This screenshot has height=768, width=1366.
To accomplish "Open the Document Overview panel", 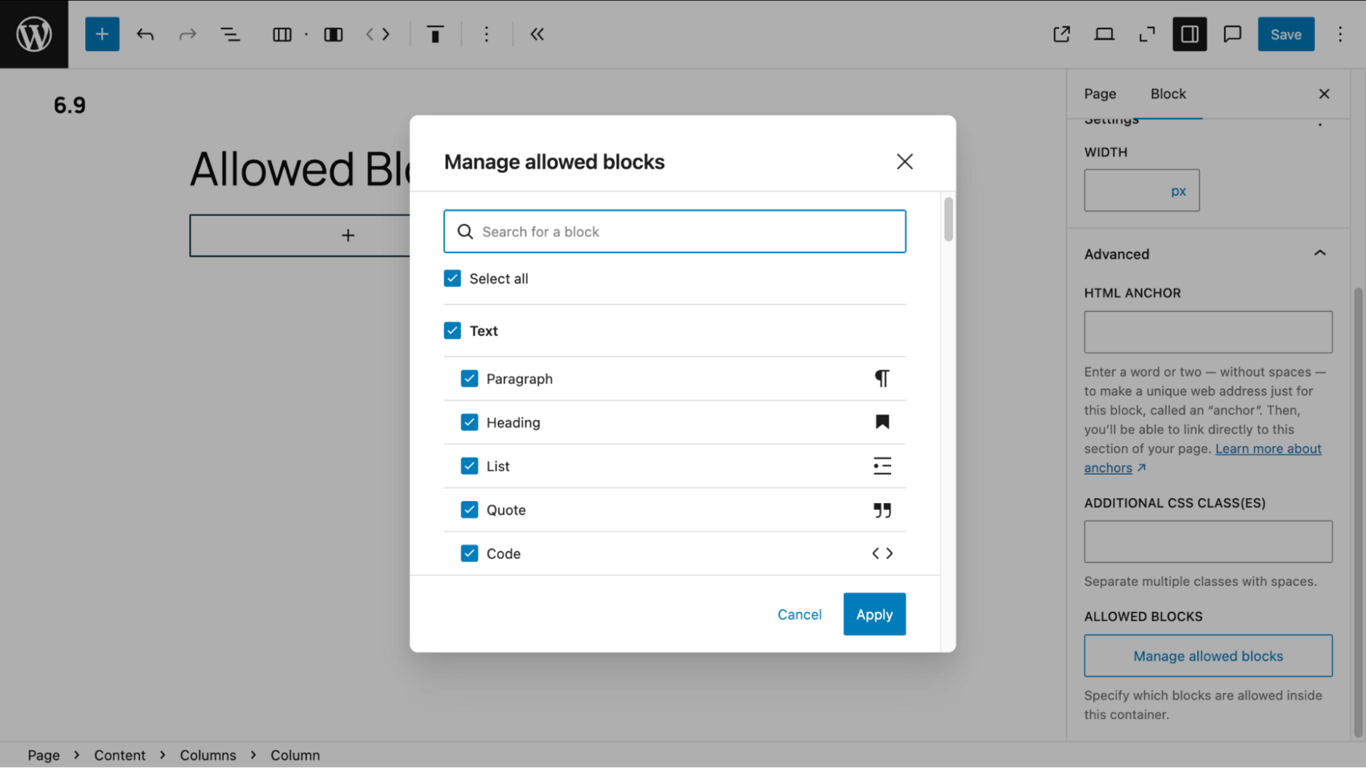I will point(230,33).
